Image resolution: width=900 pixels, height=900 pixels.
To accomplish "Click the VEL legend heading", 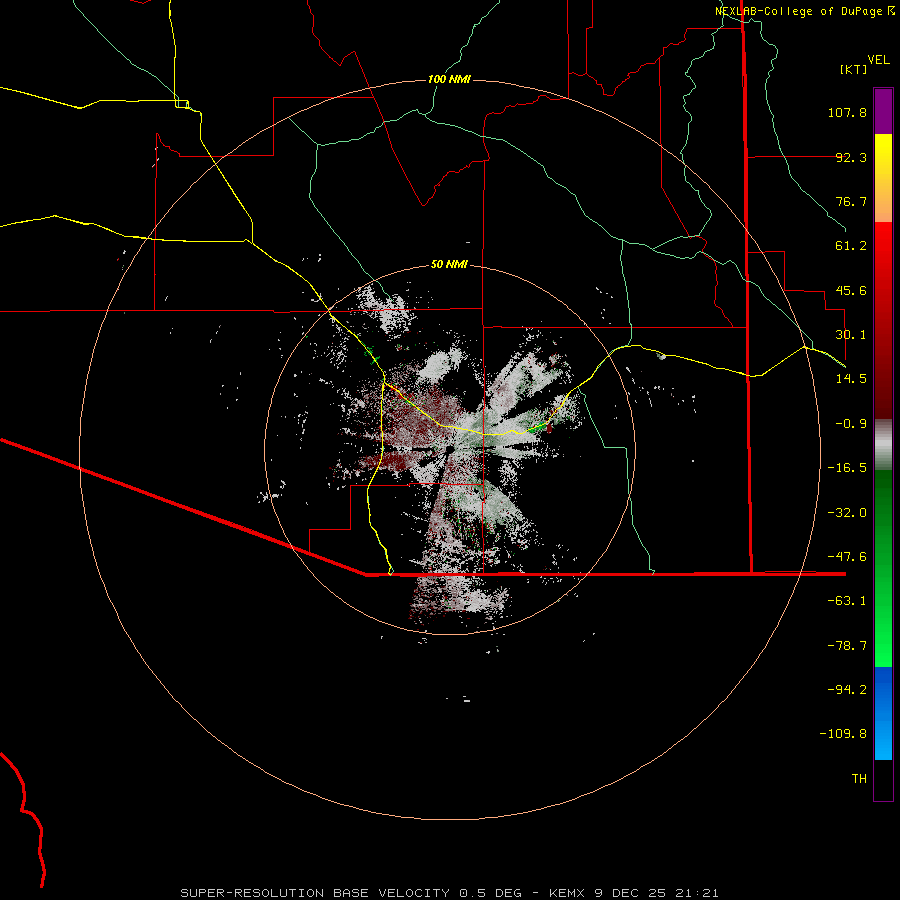I will (x=878, y=60).
